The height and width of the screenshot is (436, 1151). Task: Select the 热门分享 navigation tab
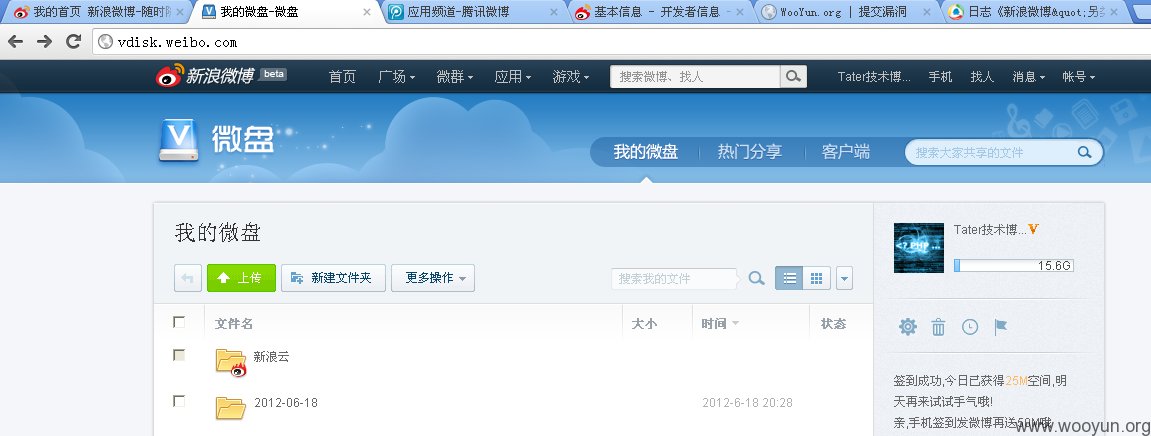(x=749, y=152)
